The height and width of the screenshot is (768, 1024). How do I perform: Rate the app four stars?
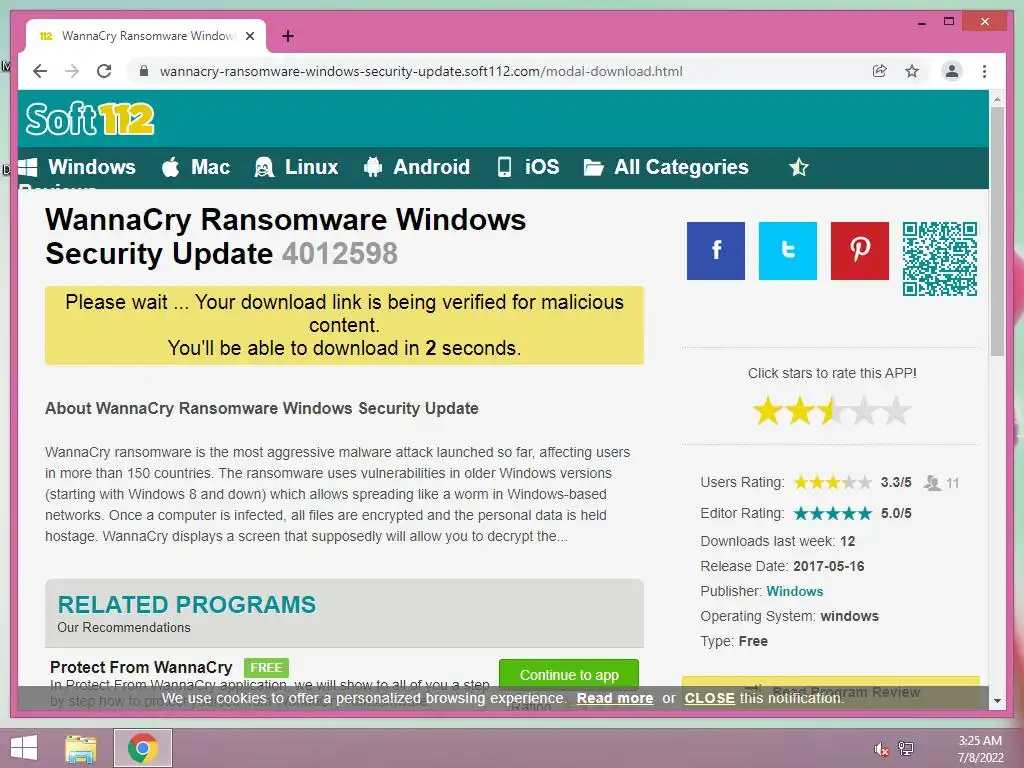864,411
